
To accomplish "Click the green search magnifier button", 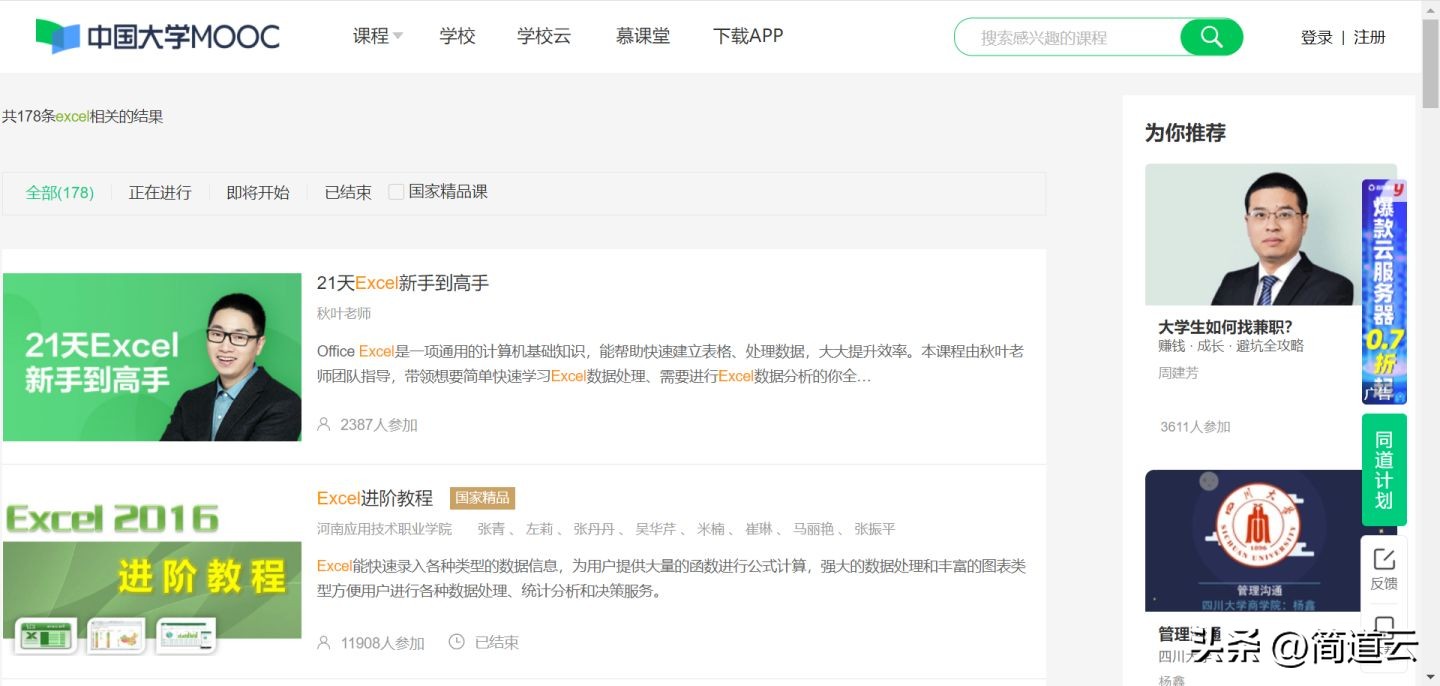I will click(1211, 37).
